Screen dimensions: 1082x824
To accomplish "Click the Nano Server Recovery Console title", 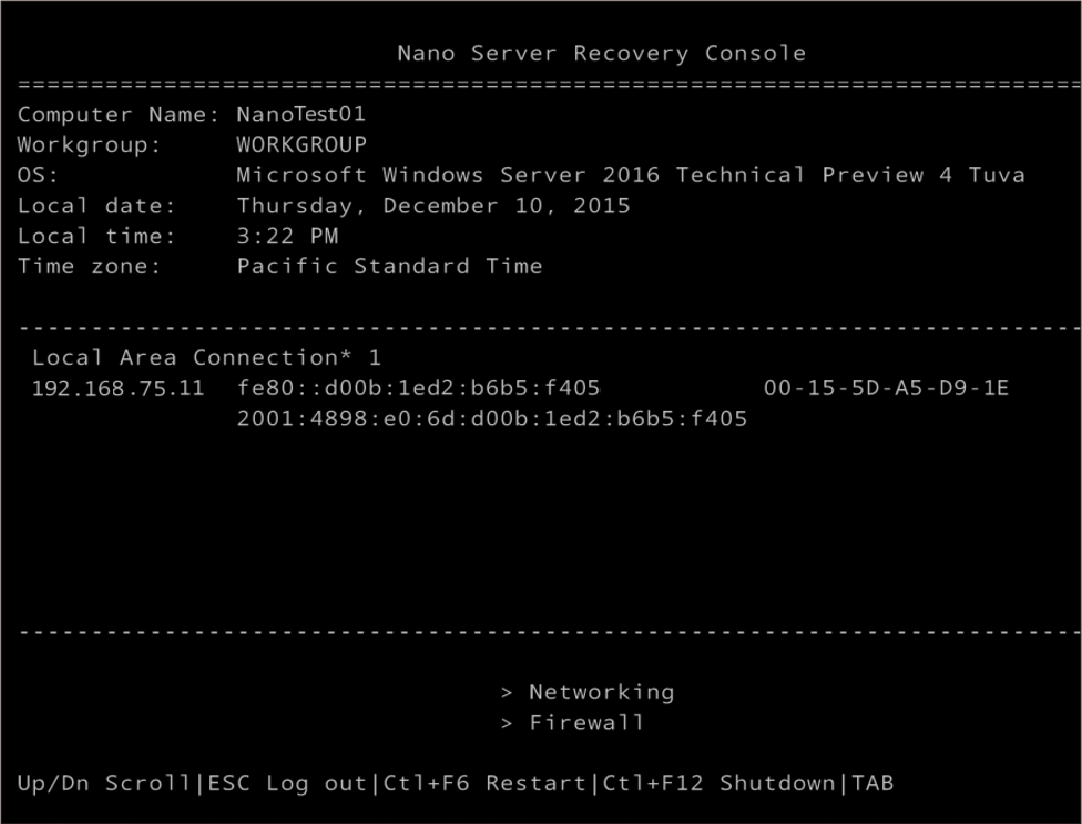I will (602, 53).
